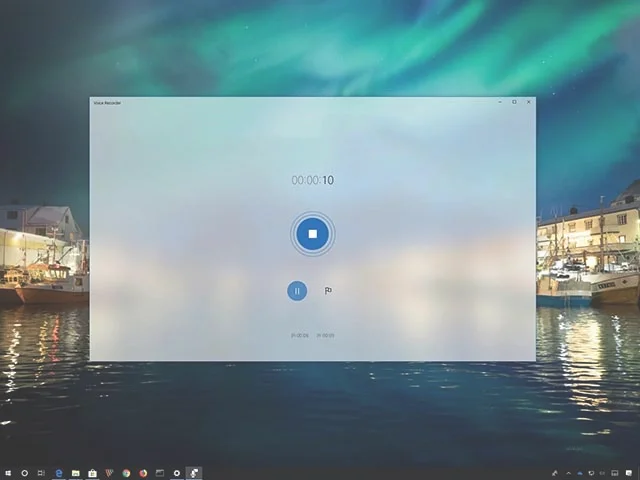Screen dimensions: 640x480
Task: Maximize the Voice Recorder window
Action: 514,102
